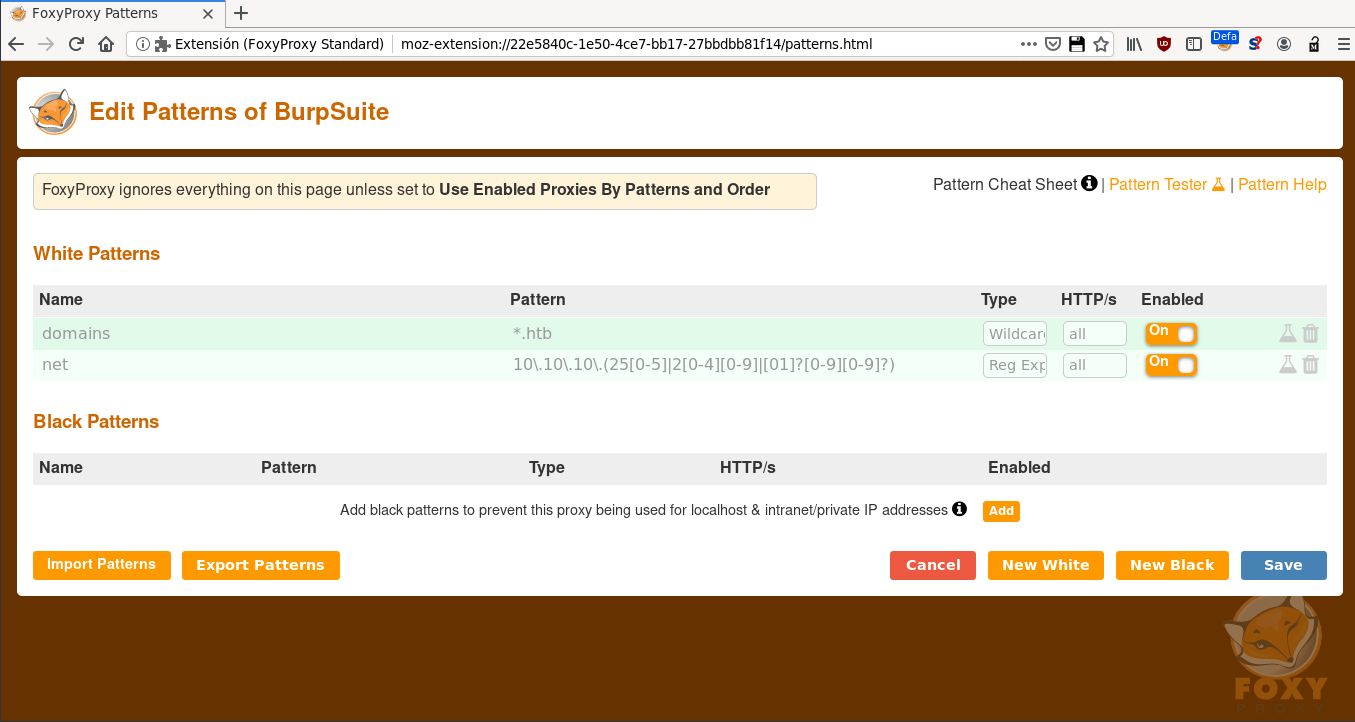The width and height of the screenshot is (1355, 722).
Task: Delete the net pattern
Action: click(1310, 365)
